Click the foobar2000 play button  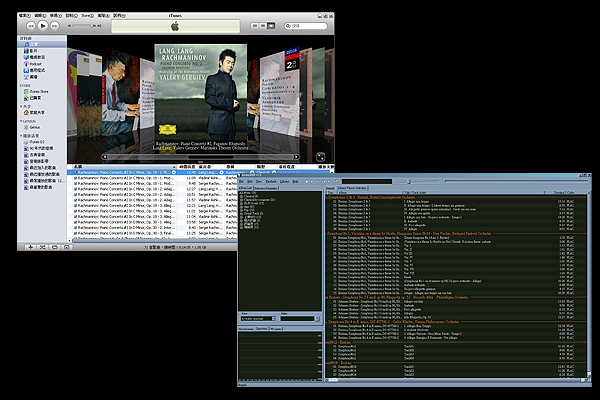312,181
